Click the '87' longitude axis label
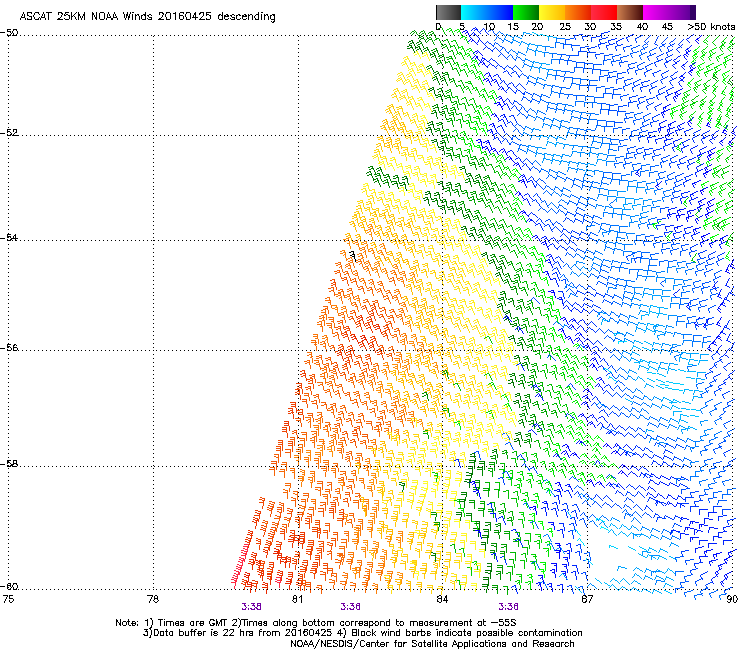The height and width of the screenshot is (650, 740). pos(587,599)
